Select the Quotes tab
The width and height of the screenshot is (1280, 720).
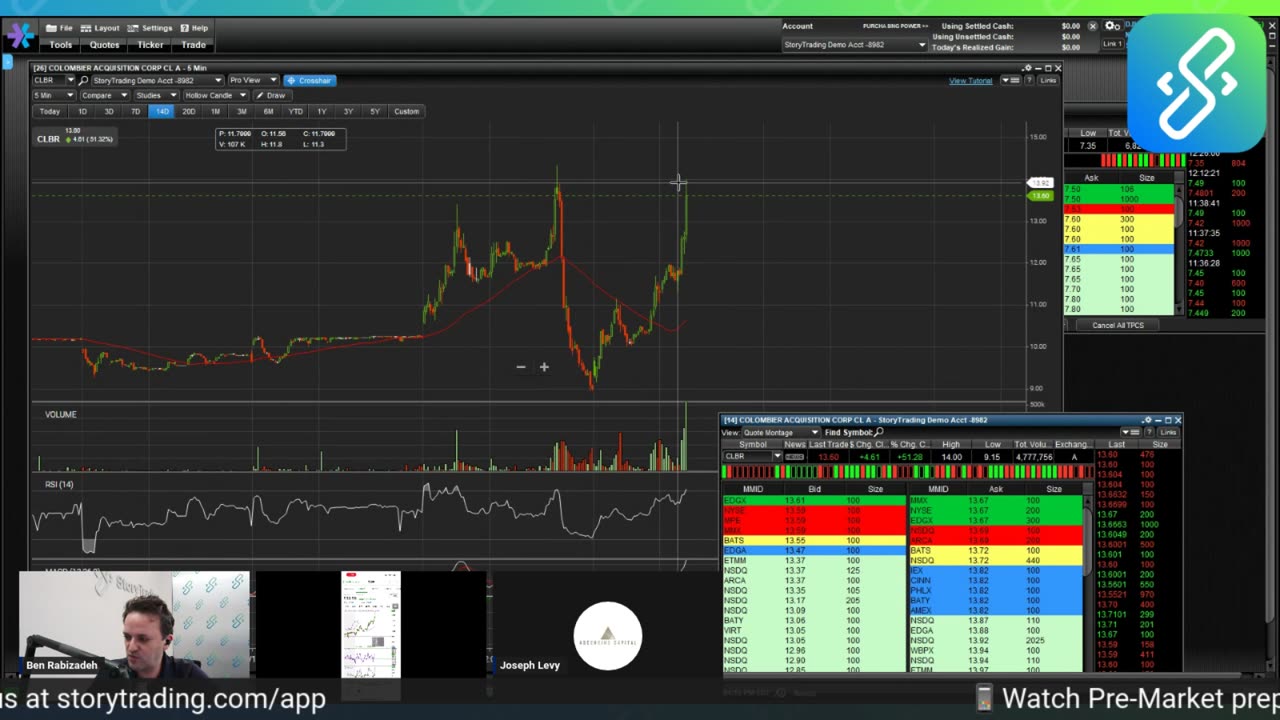point(105,45)
